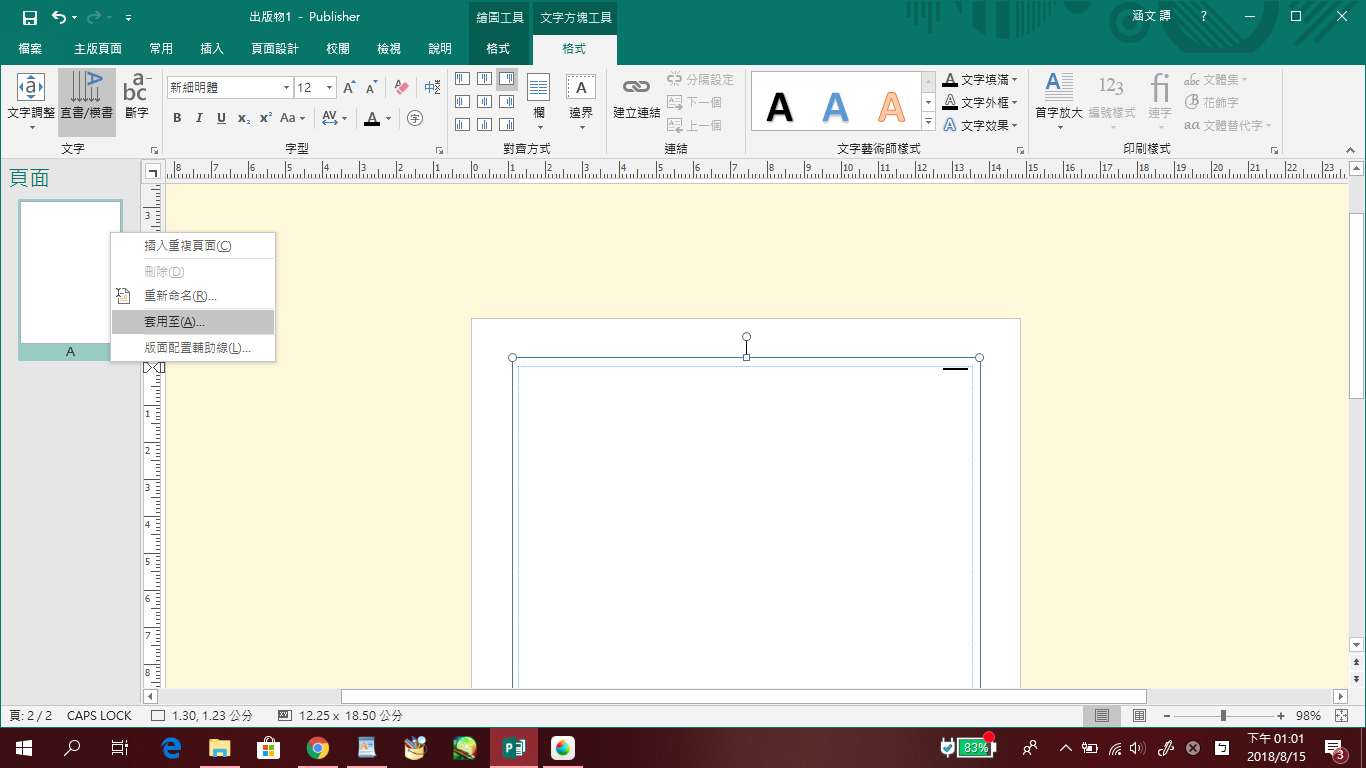Click the zoom slider handle in status bar

tap(1223, 716)
